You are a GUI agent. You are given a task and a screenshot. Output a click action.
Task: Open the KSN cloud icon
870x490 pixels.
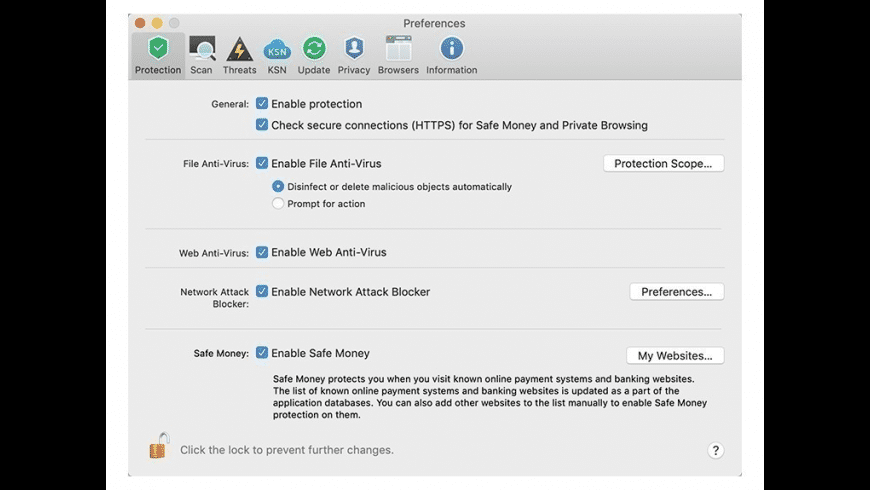[277, 49]
